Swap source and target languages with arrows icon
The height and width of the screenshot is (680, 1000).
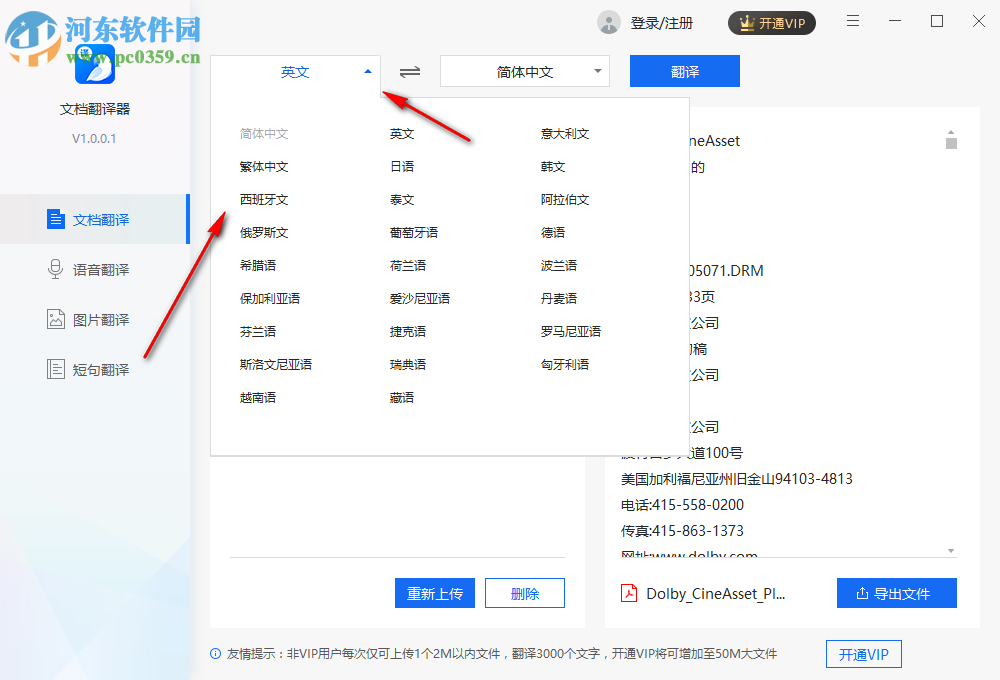(409, 71)
